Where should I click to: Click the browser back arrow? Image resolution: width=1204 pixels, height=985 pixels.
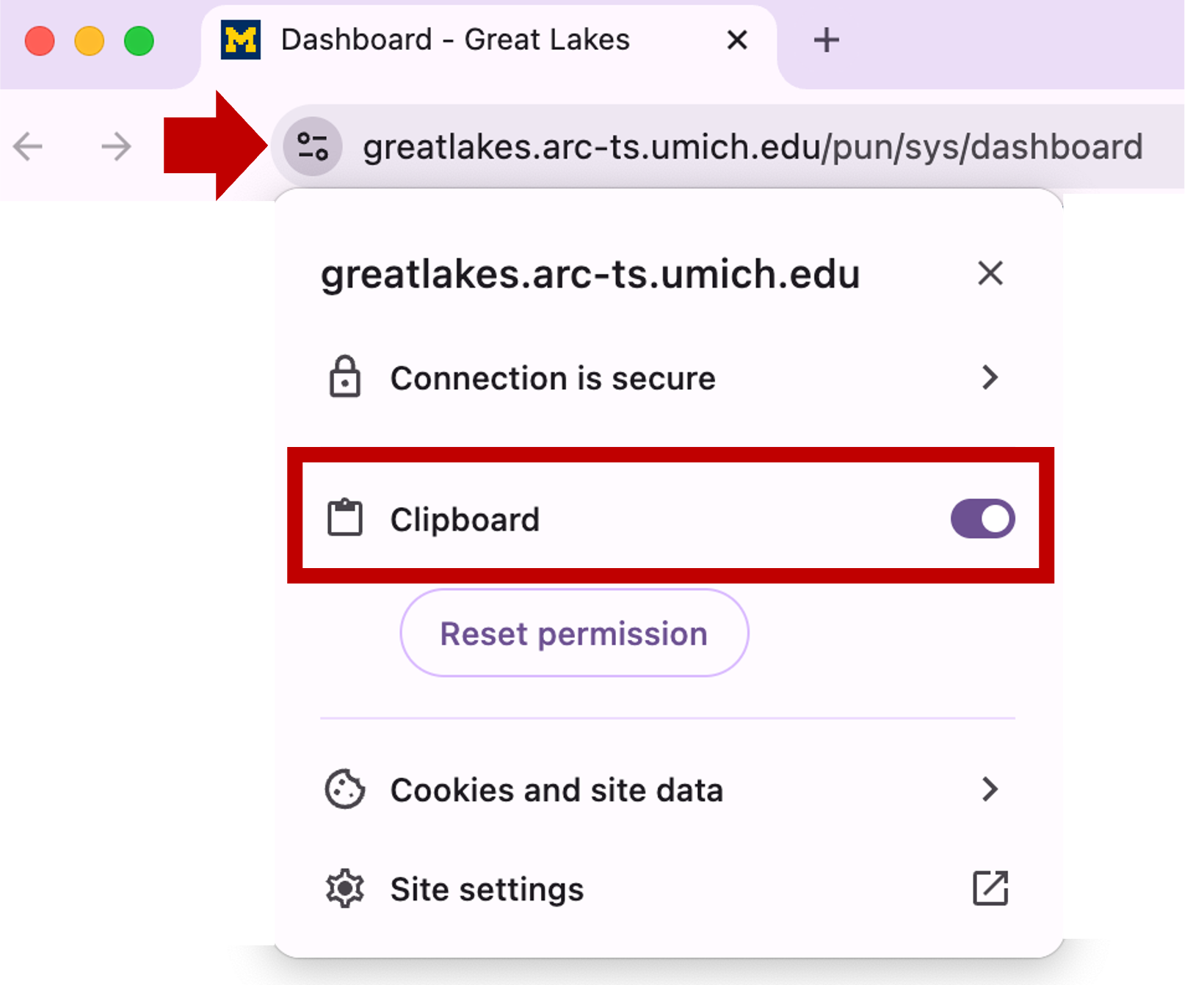(29, 147)
